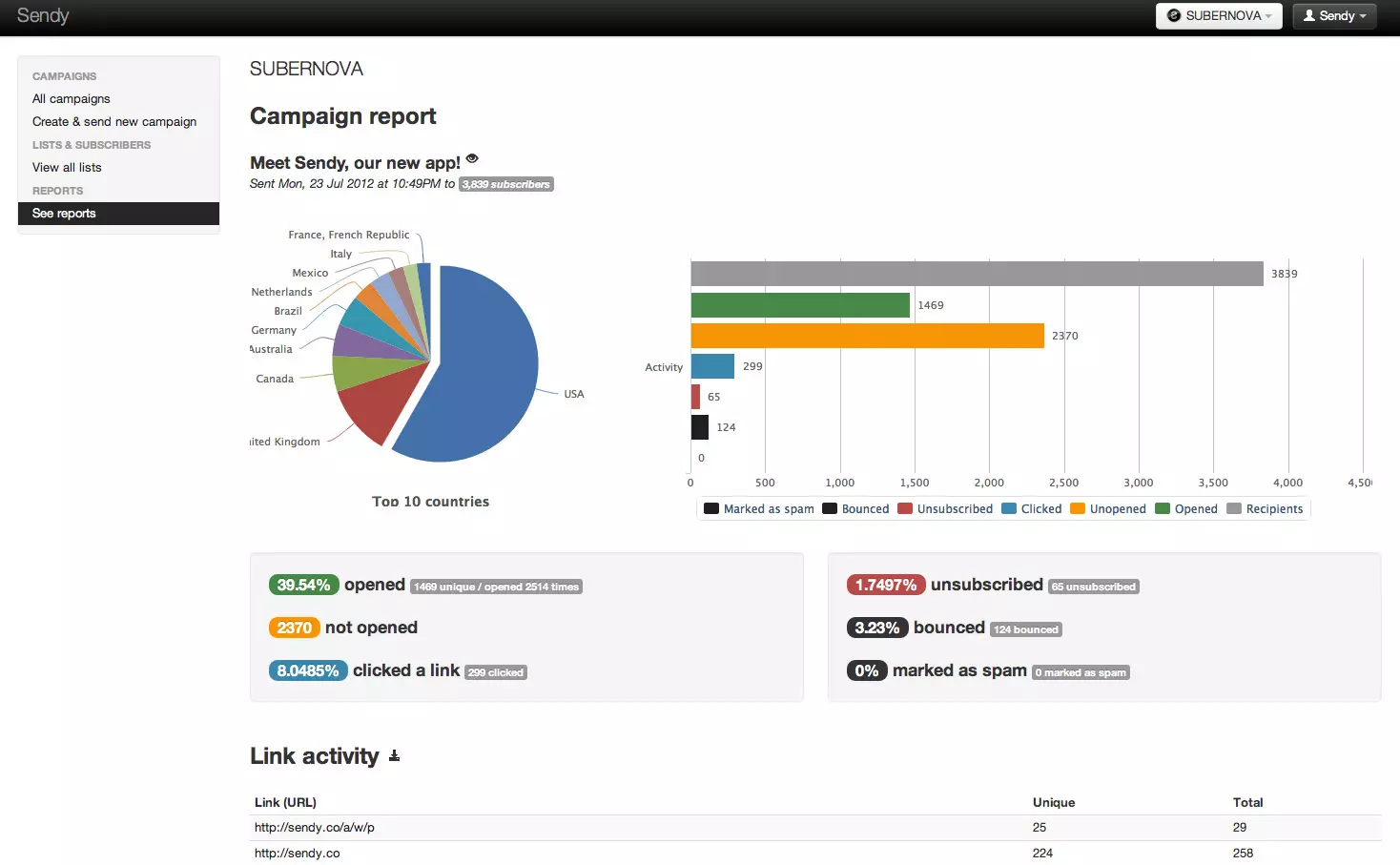
Task: Click the 1469 unique opened badge
Action: tap(496, 587)
